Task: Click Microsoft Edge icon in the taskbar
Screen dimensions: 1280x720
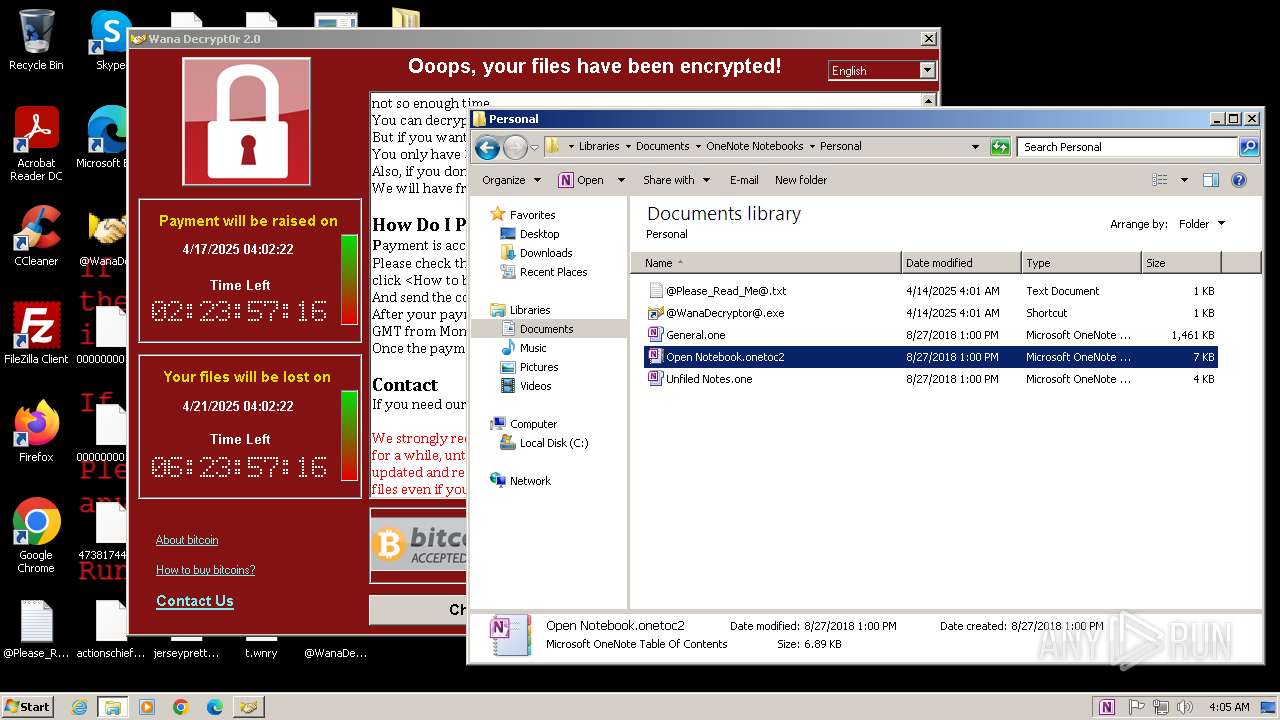Action: click(214, 707)
